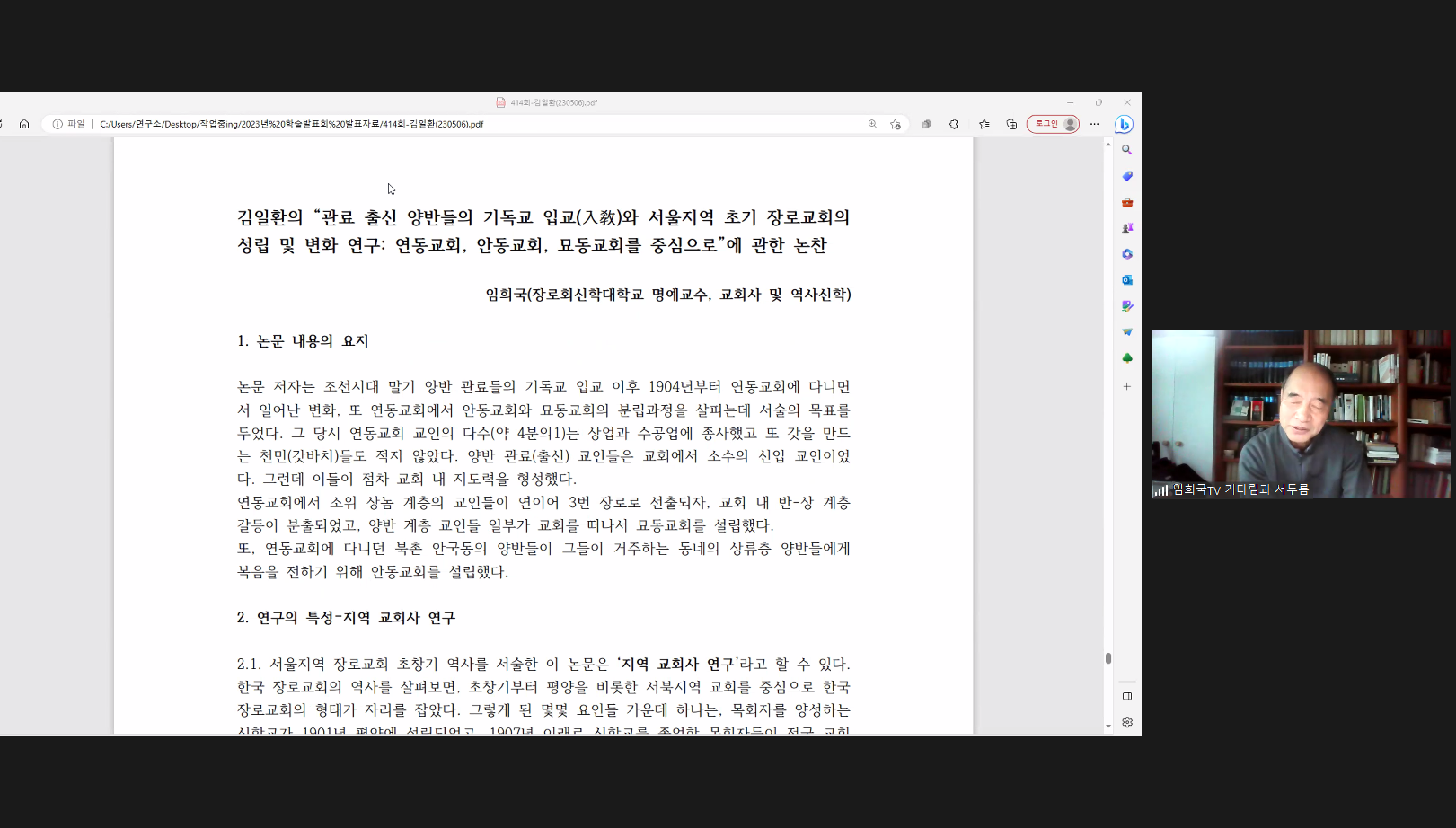
Task: Open sidebar settings gear
Action: click(1127, 722)
